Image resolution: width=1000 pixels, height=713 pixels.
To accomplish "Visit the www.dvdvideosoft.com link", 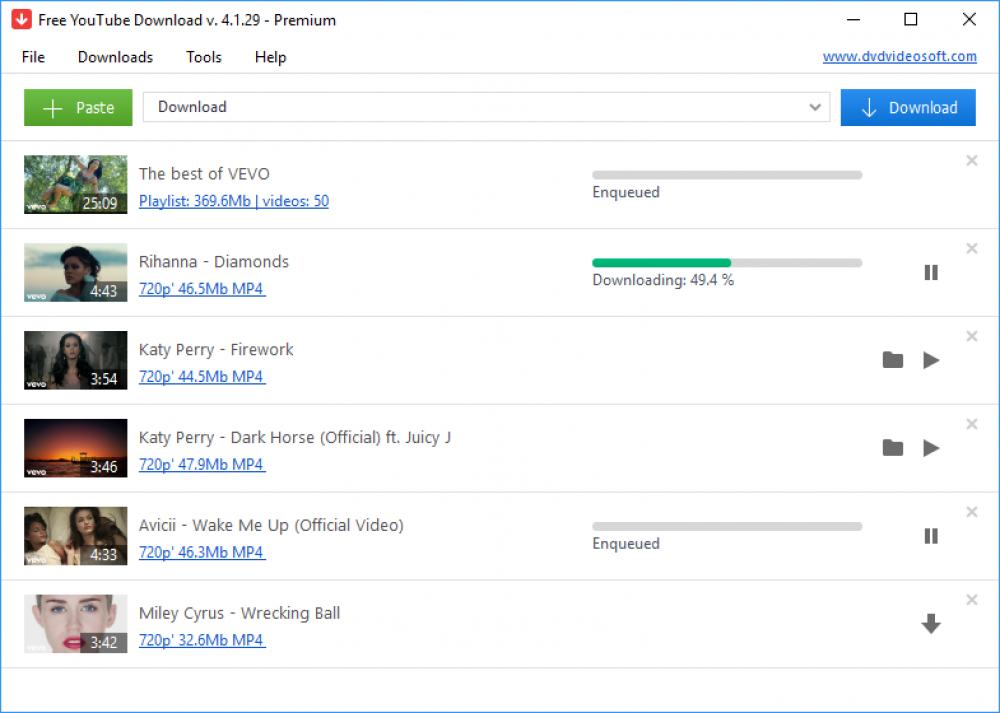I will click(899, 57).
